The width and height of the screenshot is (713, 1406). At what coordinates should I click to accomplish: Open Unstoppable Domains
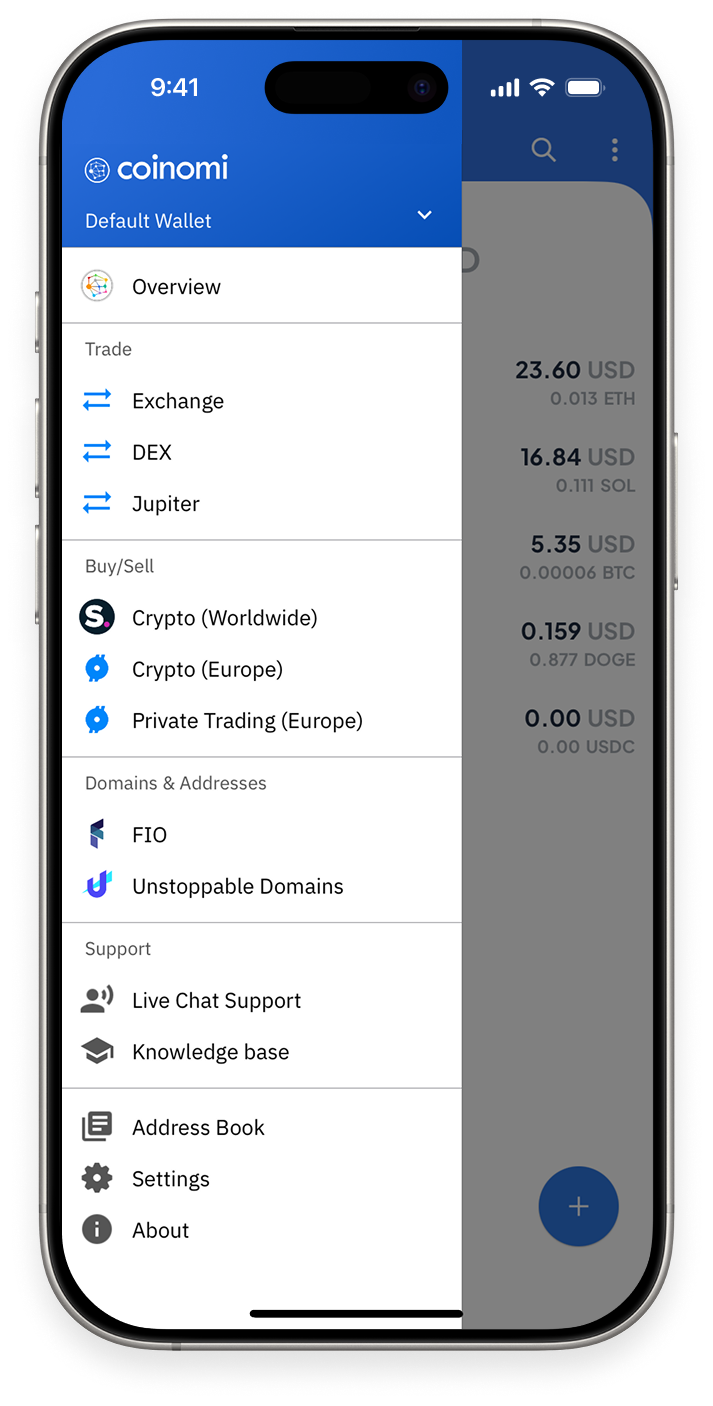click(238, 886)
